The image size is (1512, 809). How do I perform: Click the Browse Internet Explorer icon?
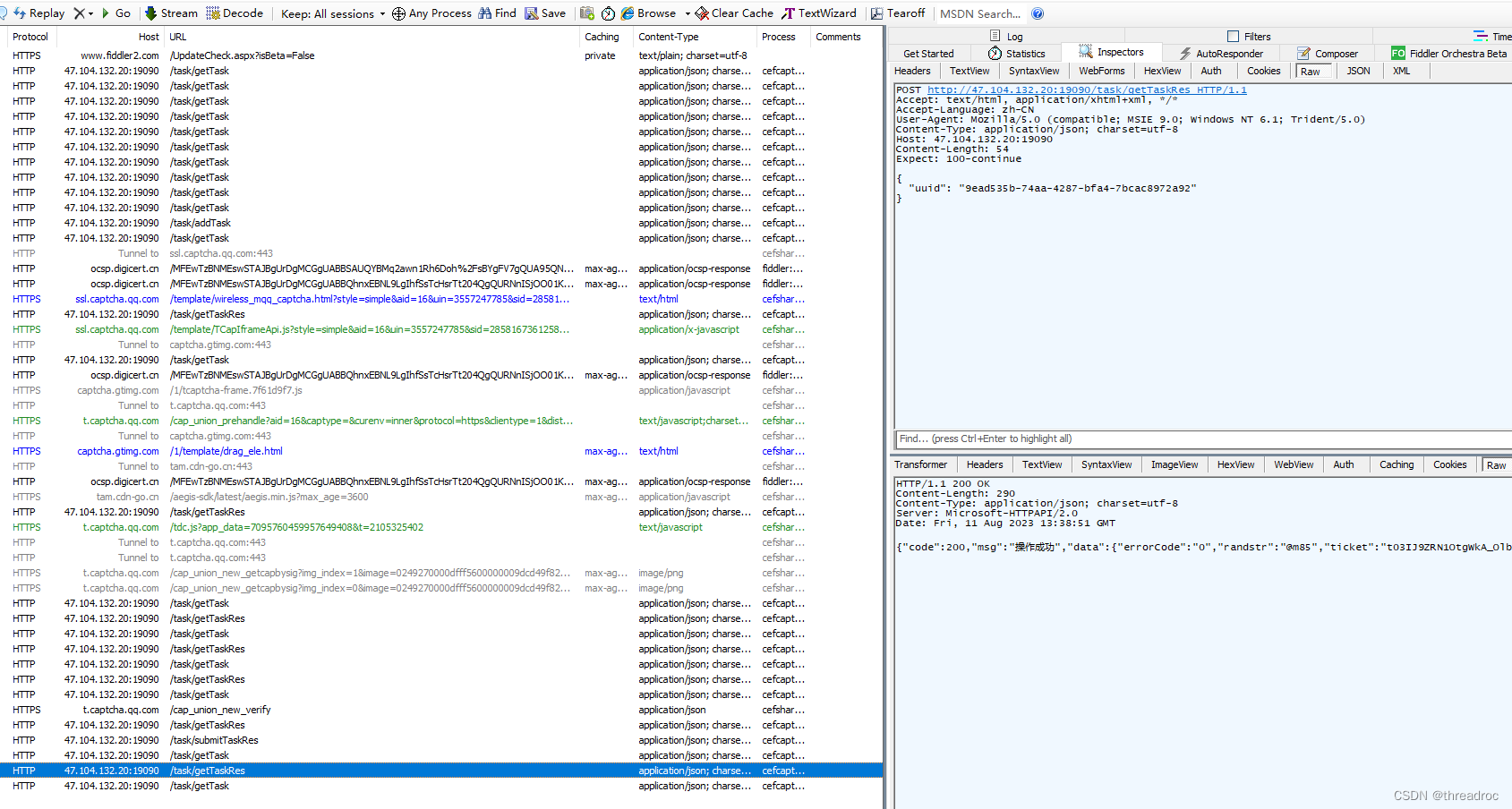(x=628, y=13)
